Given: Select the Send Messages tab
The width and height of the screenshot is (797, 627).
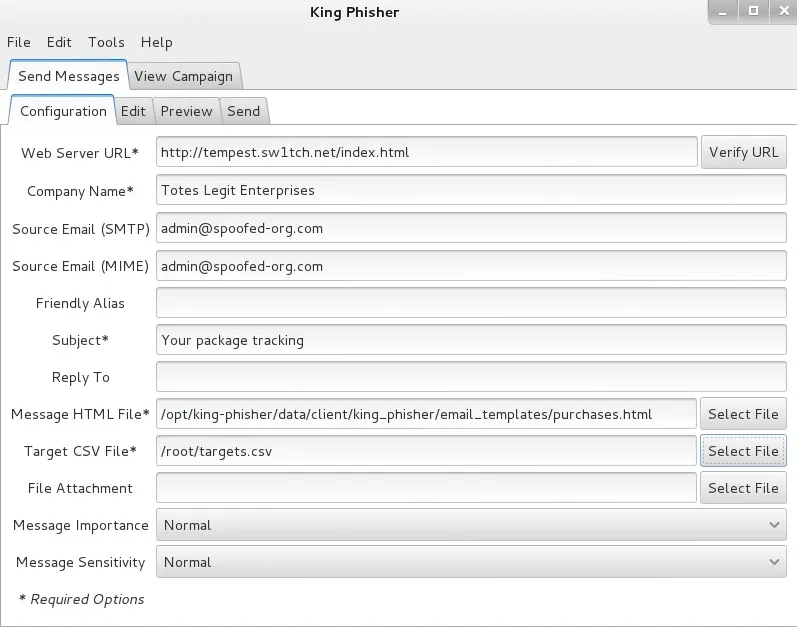Looking at the screenshot, I should click(69, 76).
